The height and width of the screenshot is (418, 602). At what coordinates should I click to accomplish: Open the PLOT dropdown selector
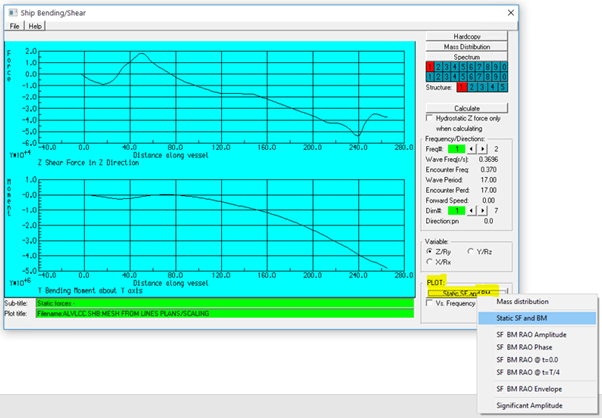click(x=467, y=291)
